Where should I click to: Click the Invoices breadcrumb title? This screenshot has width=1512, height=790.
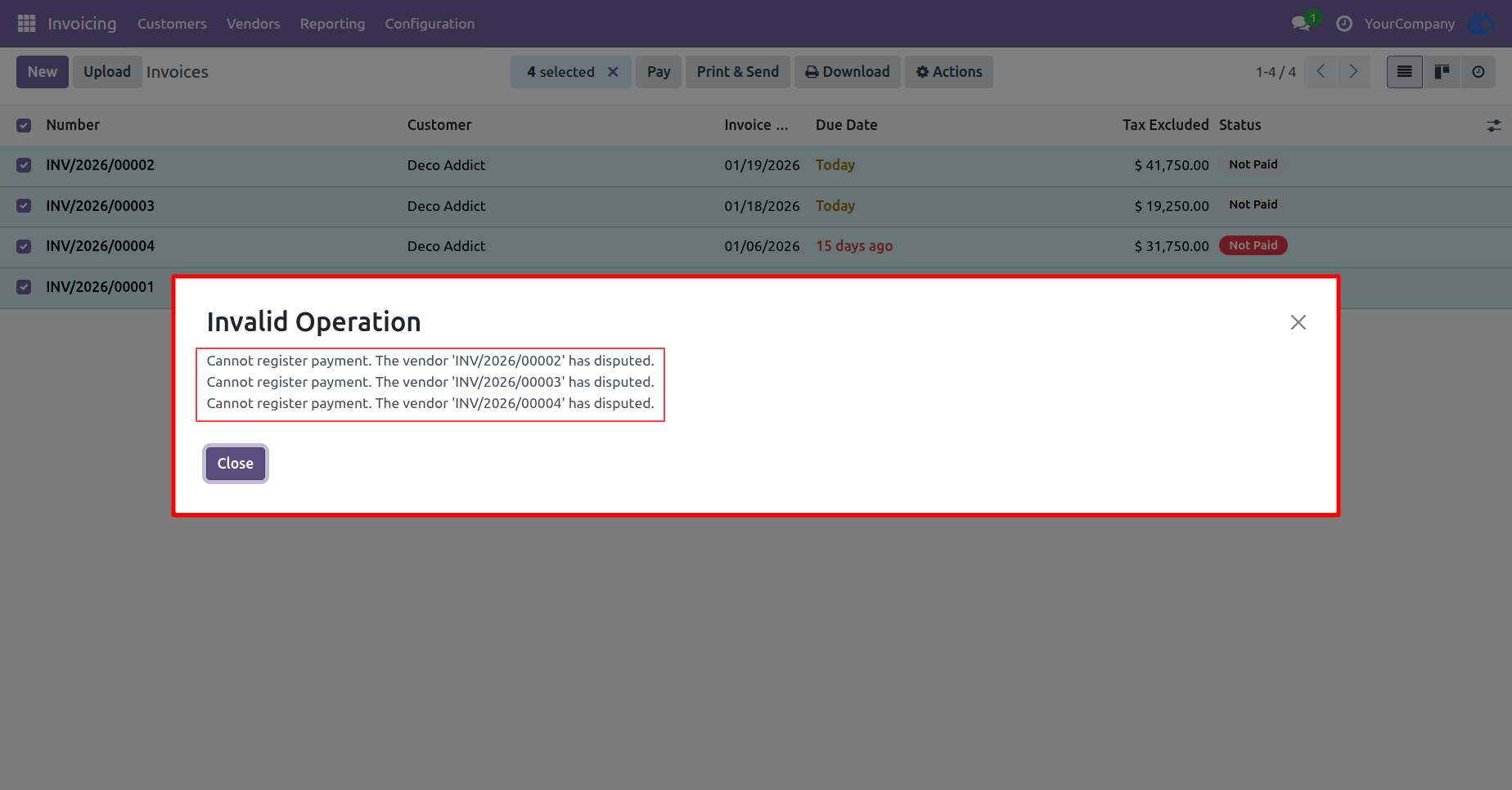coord(178,72)
